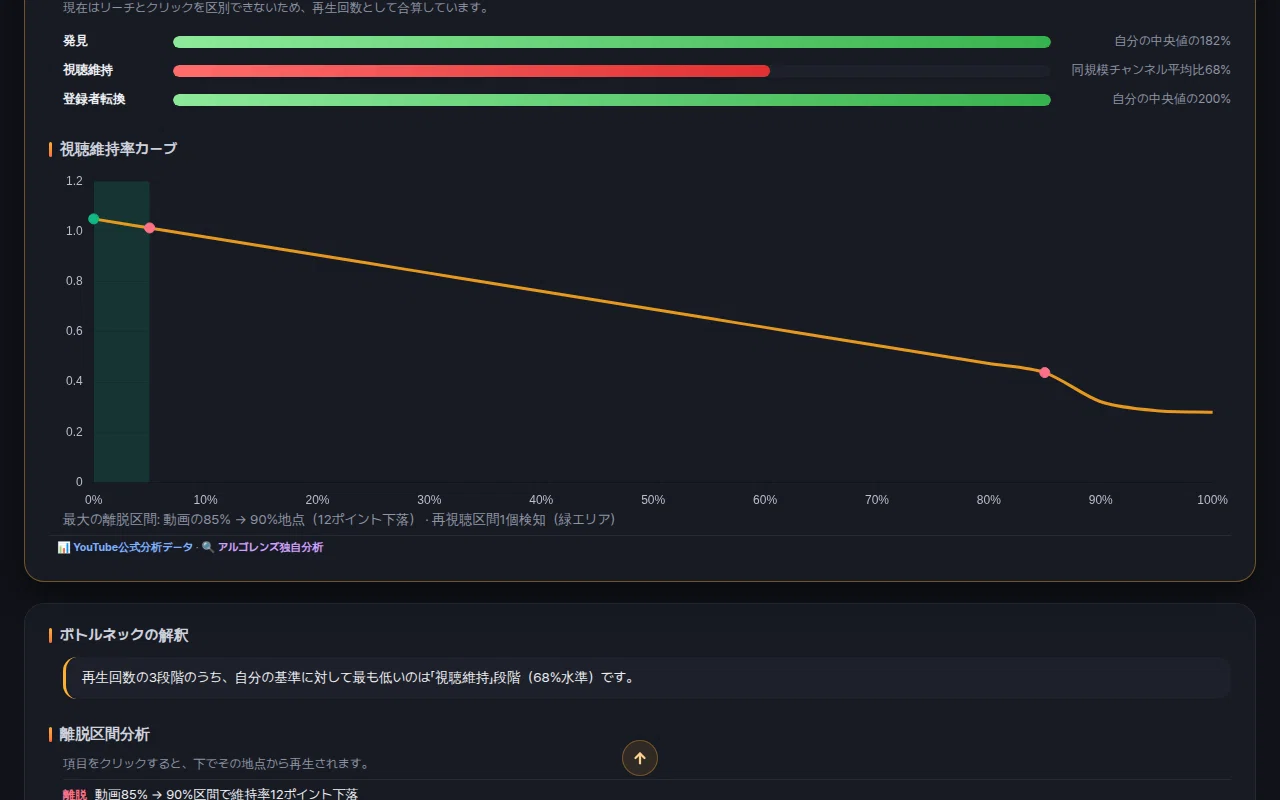The height and width of the screenshot is (800, 1280).
Task: Click the hint text 項目をクリックすると、下でその地点から再生されます。
Action: coord(216,764)
